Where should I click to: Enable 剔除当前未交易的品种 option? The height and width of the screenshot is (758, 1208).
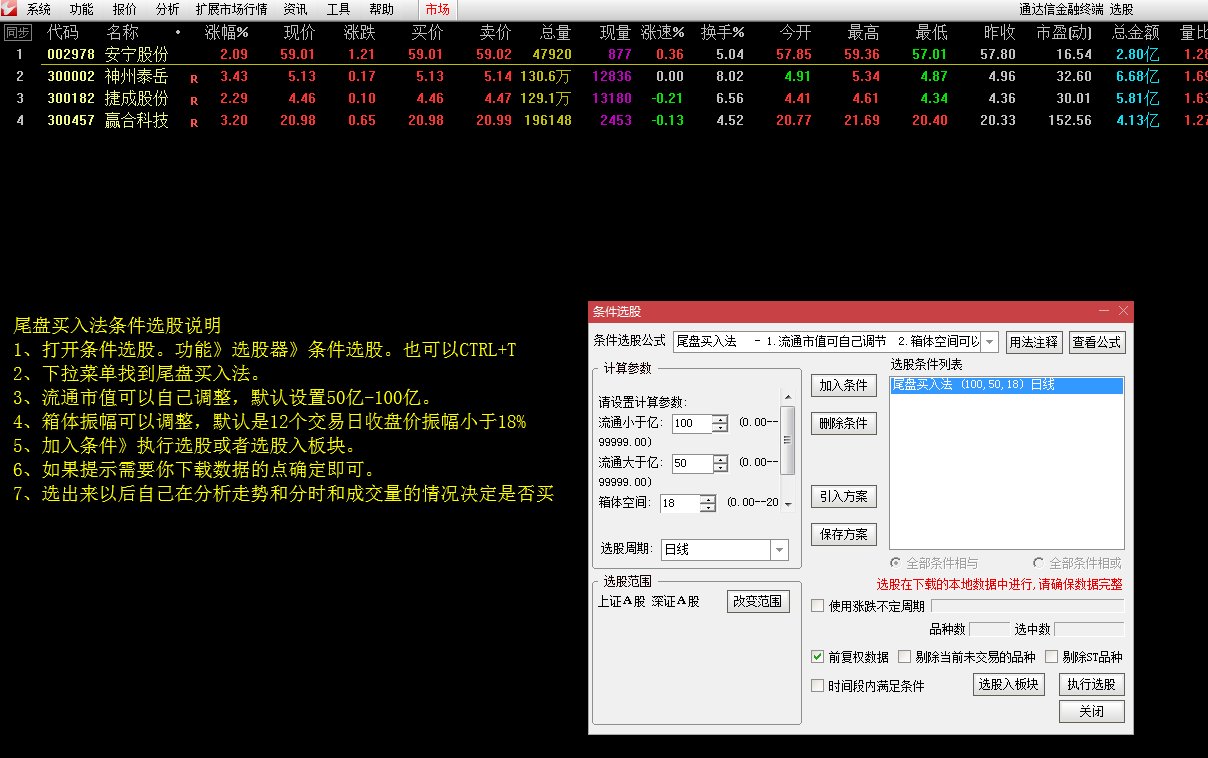coord(904,657)
